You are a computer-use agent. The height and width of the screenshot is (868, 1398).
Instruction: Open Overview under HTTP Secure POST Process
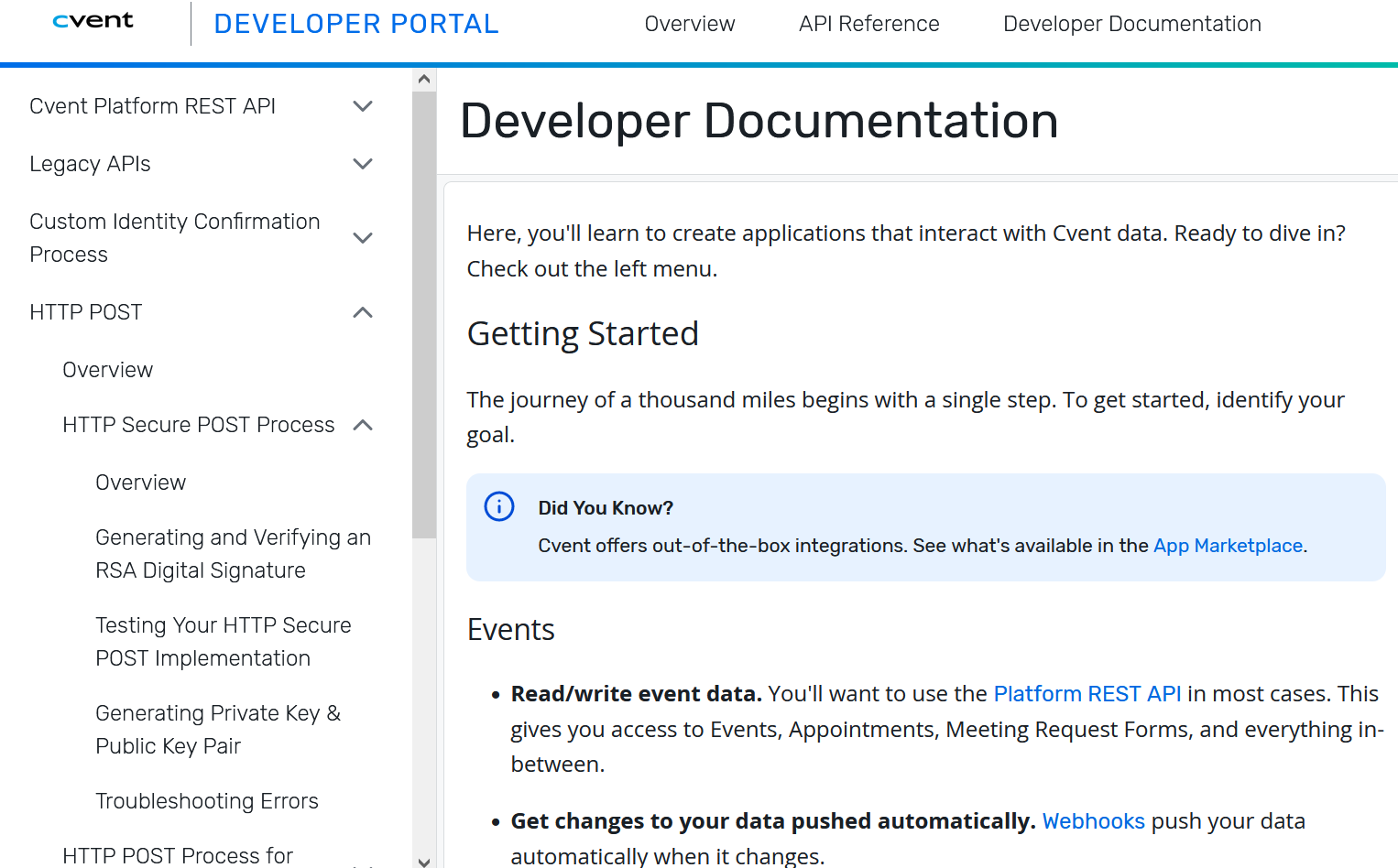point(141,483)
